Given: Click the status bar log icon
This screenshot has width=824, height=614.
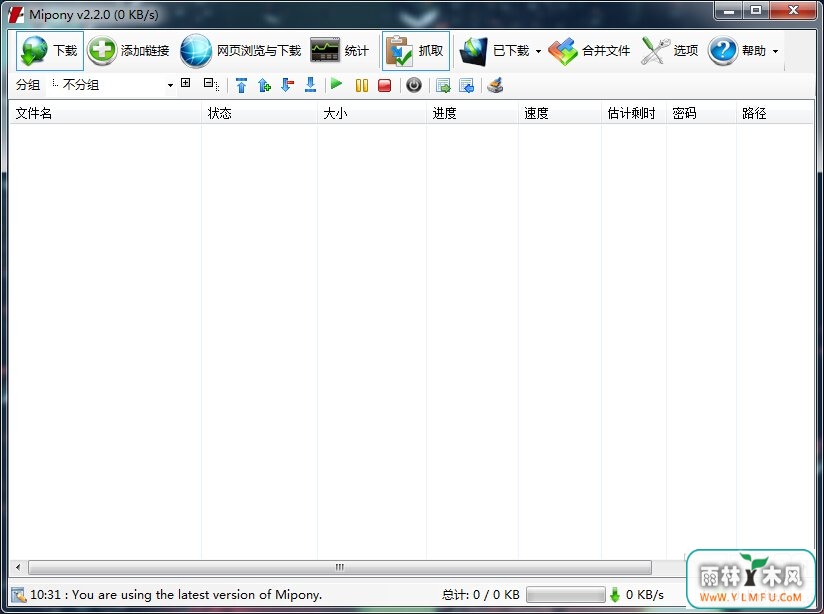Looking at the screenshot, I should click(18, 595).
